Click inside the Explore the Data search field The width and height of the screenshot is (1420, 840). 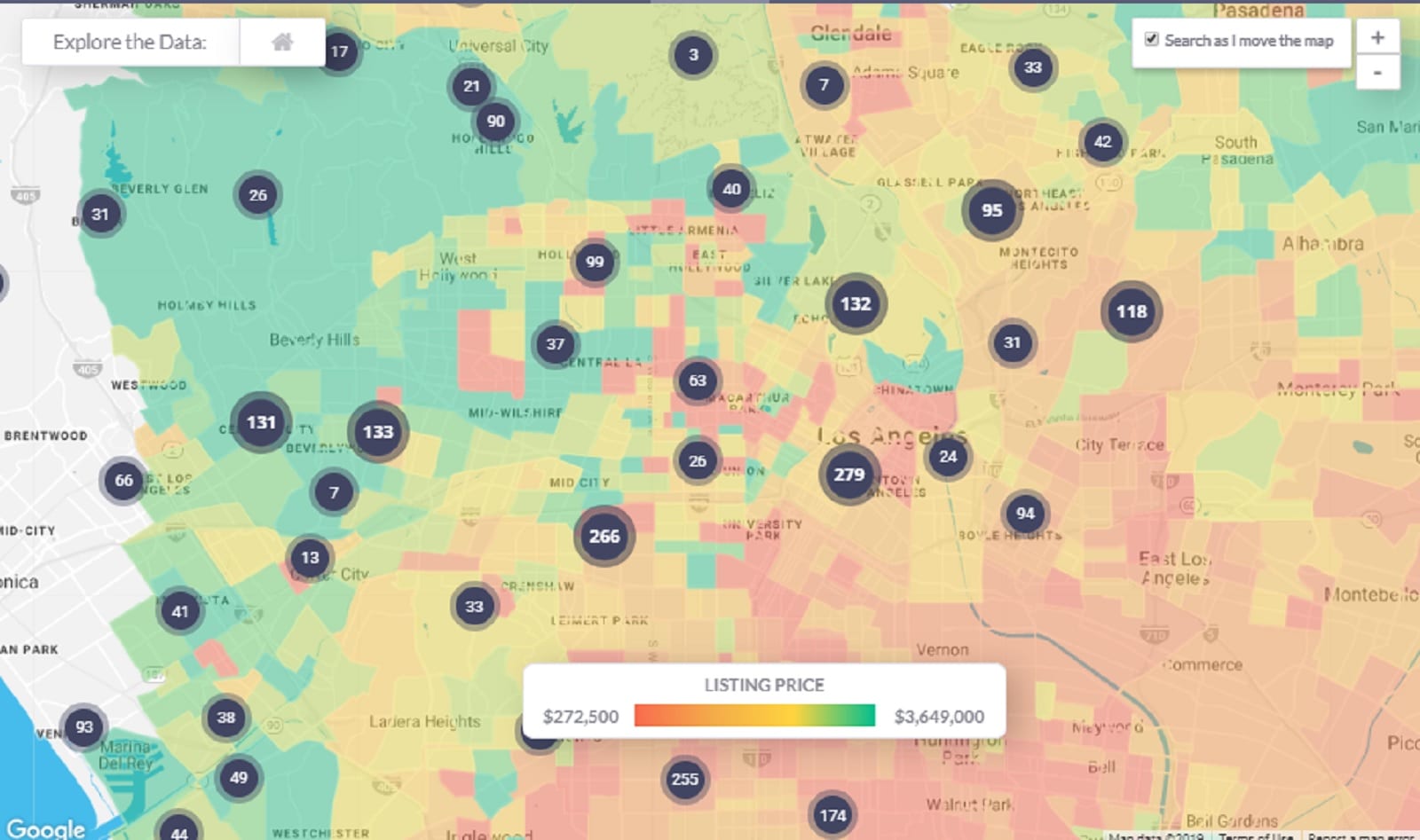click(133, 42)
